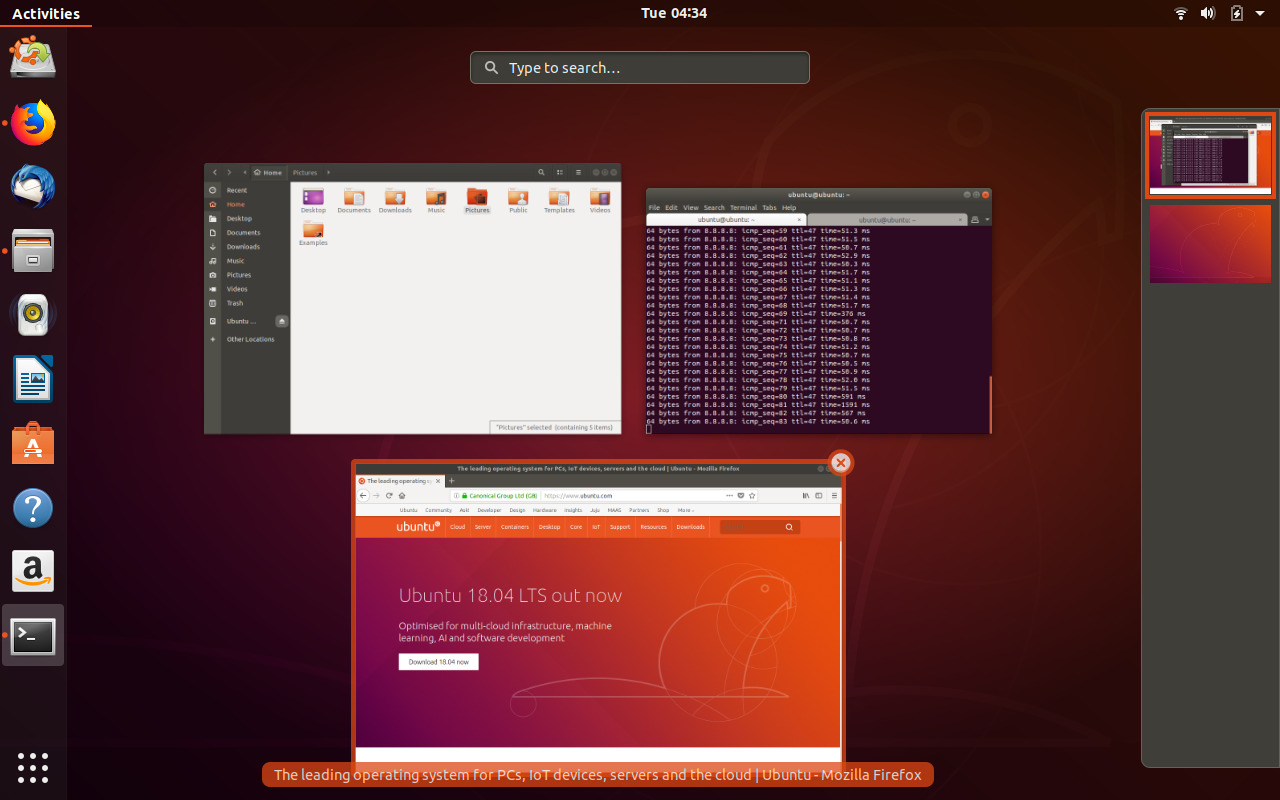This screenshot has height=800, width=1280.
Task: Click the terminal window's vertical scrollbar
Action: 990,404
